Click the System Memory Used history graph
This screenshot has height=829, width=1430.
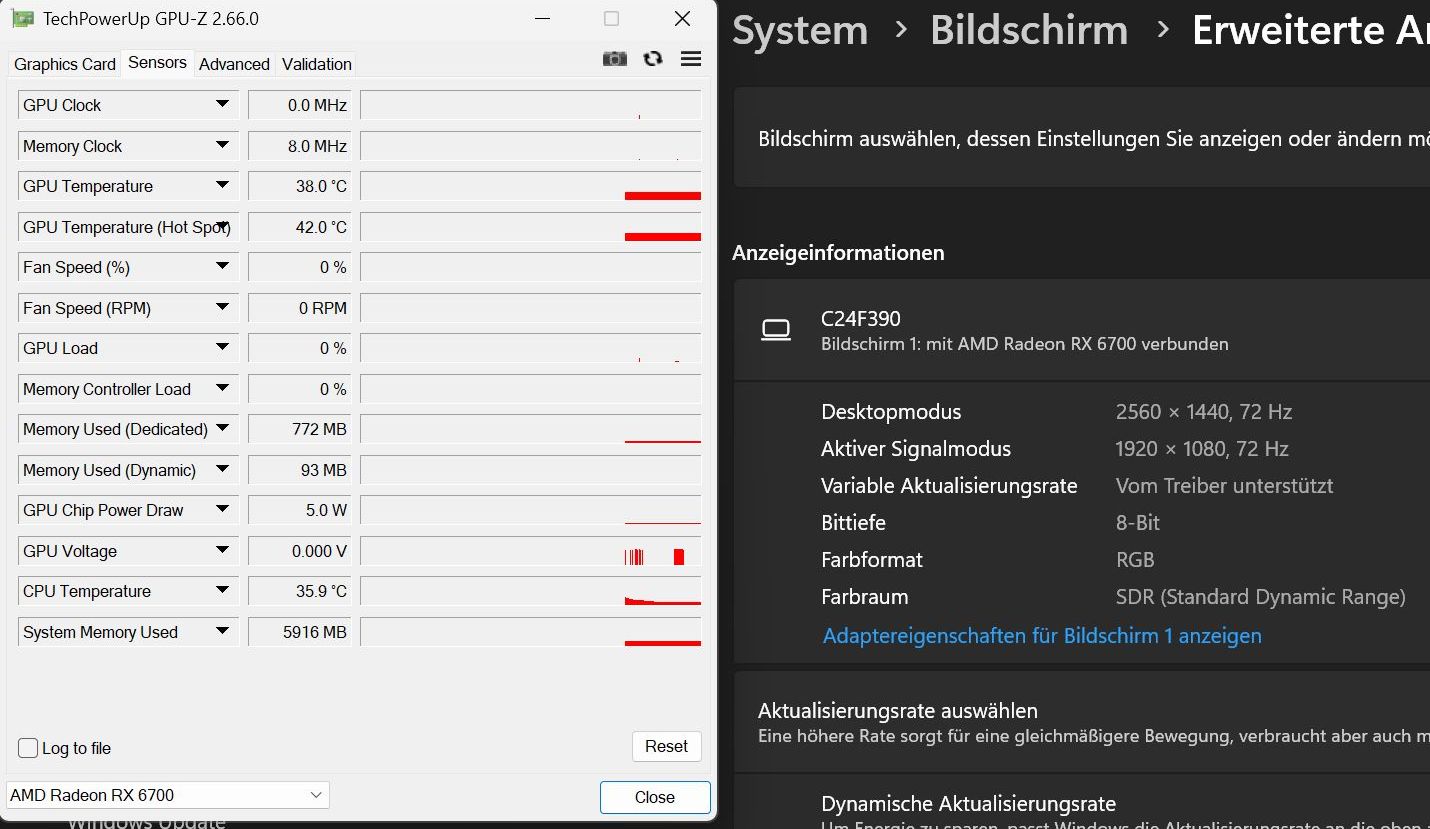click(x=531, y=632)
